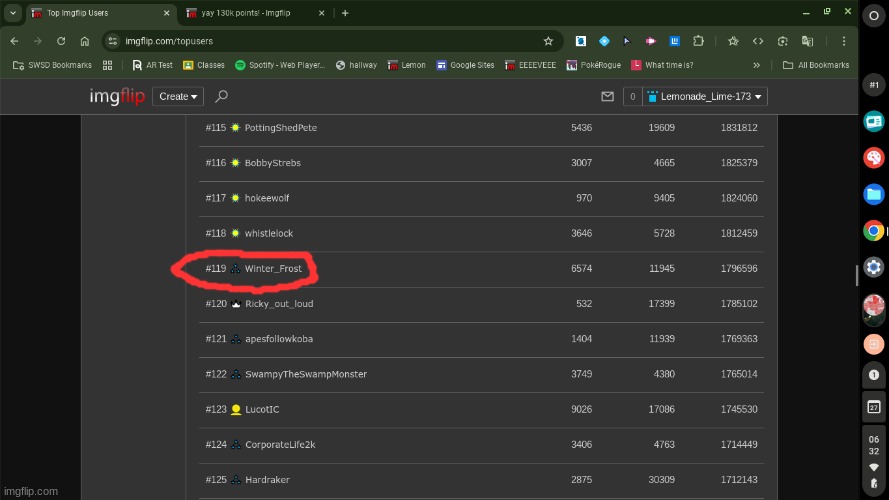Open the Lemon bookmark
The height and width of the screenshot is (500, 889).
tap(407, 65)
